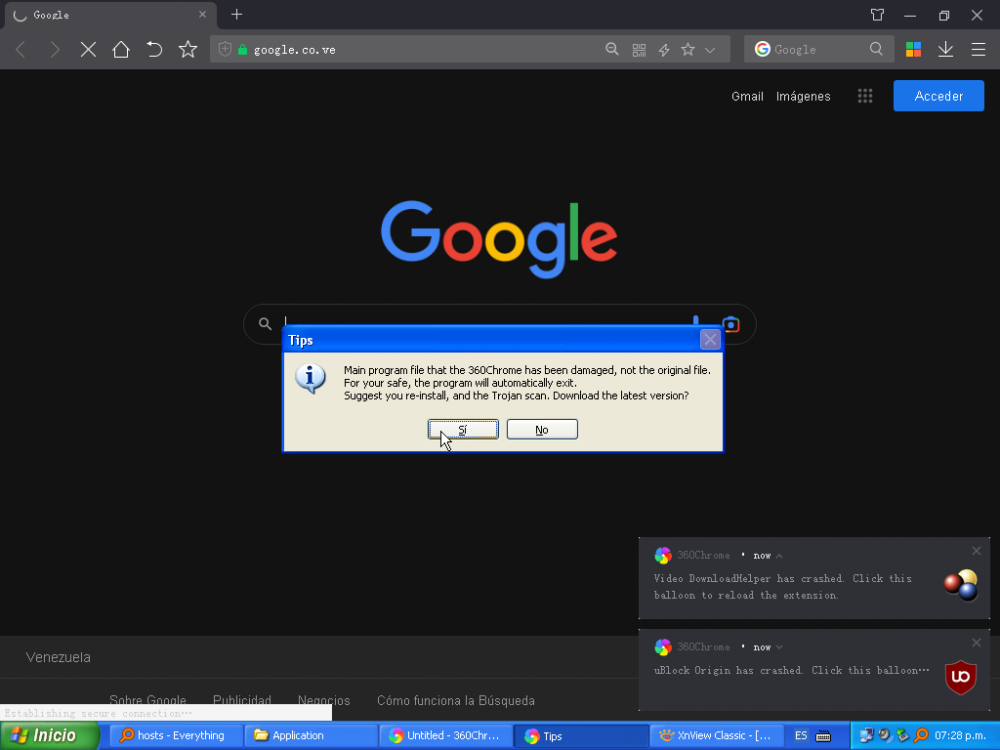
Task: Open the browser skin shirt icon
Action: click(877, 15)
